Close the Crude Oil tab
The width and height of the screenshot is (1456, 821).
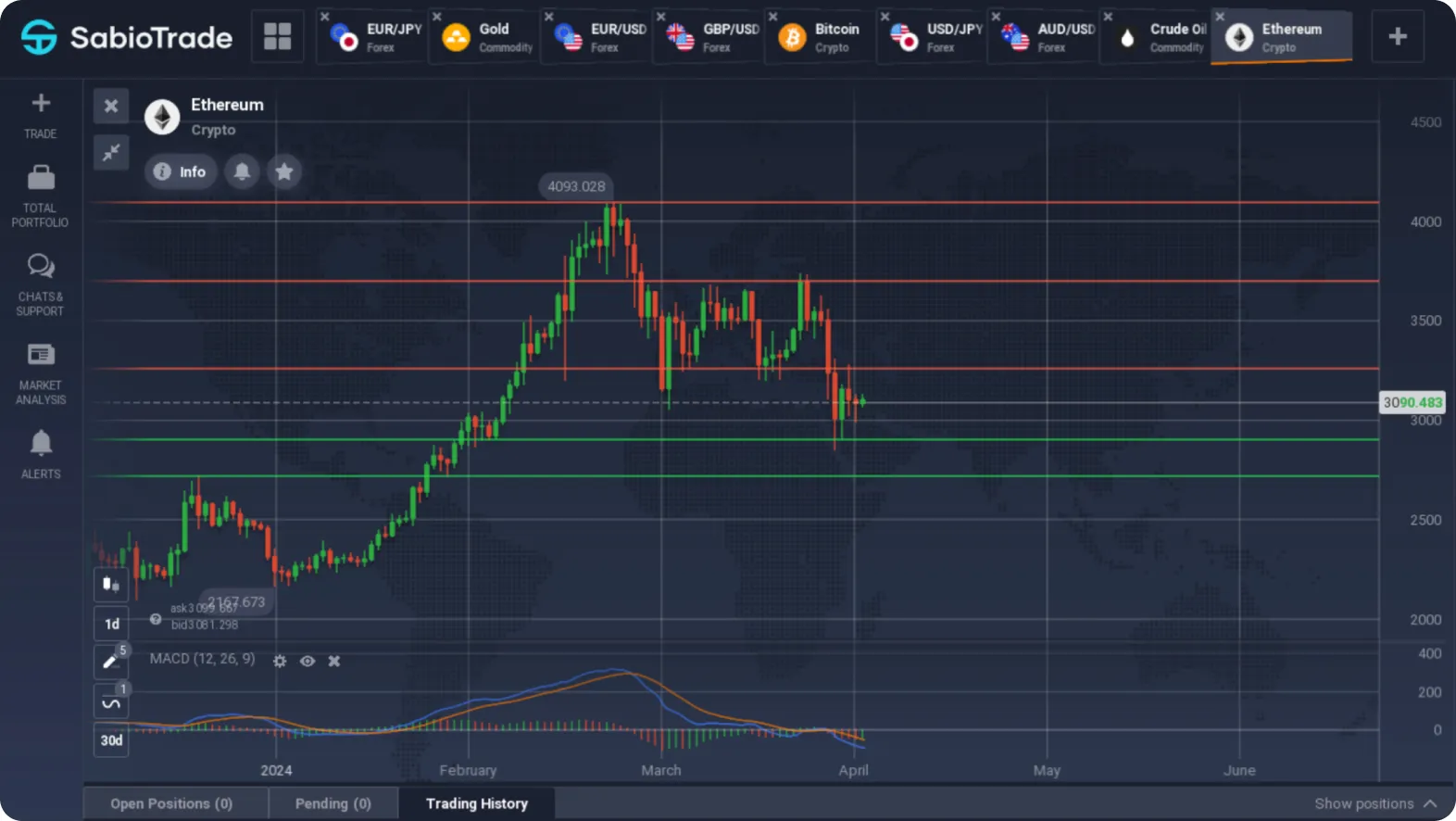point(1109,17)
